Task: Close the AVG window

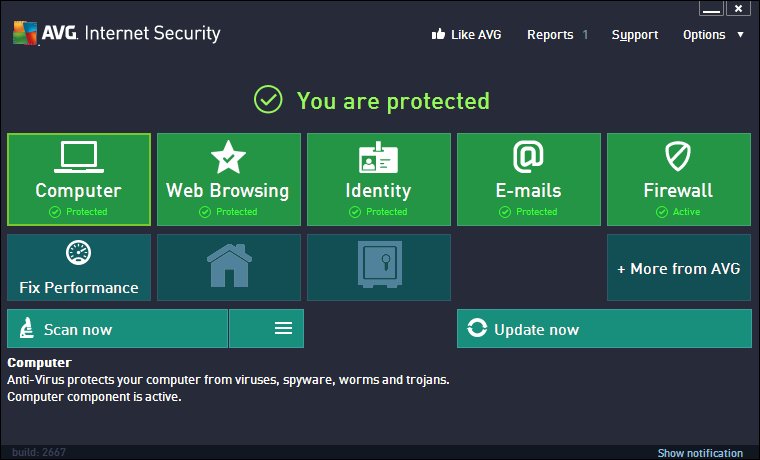Action: coord(738,8)
